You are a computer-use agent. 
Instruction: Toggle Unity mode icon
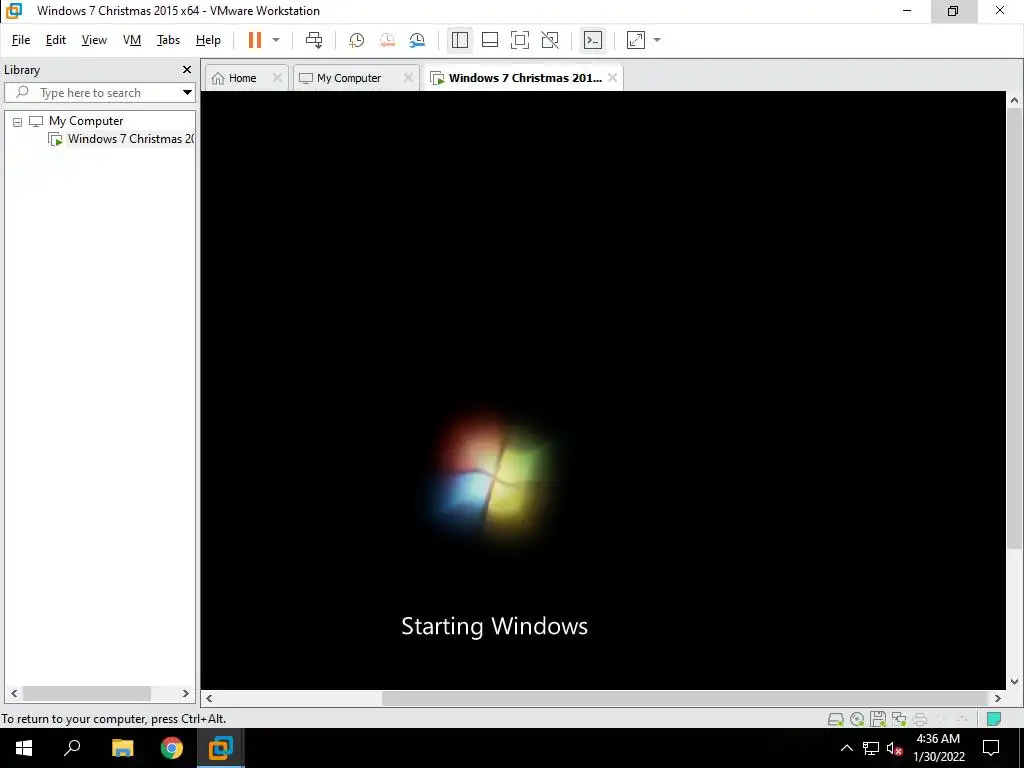[x=550, y=40]
